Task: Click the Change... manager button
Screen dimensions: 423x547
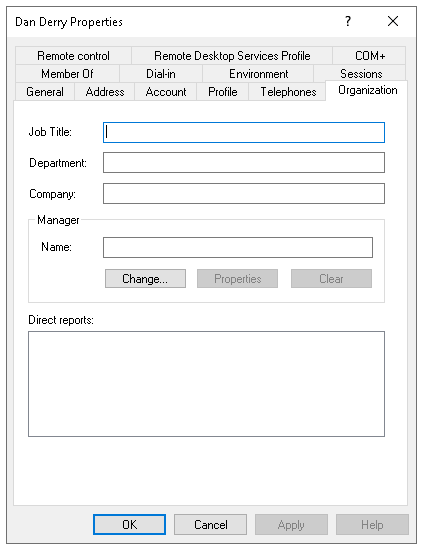Action: coord(145,278)
